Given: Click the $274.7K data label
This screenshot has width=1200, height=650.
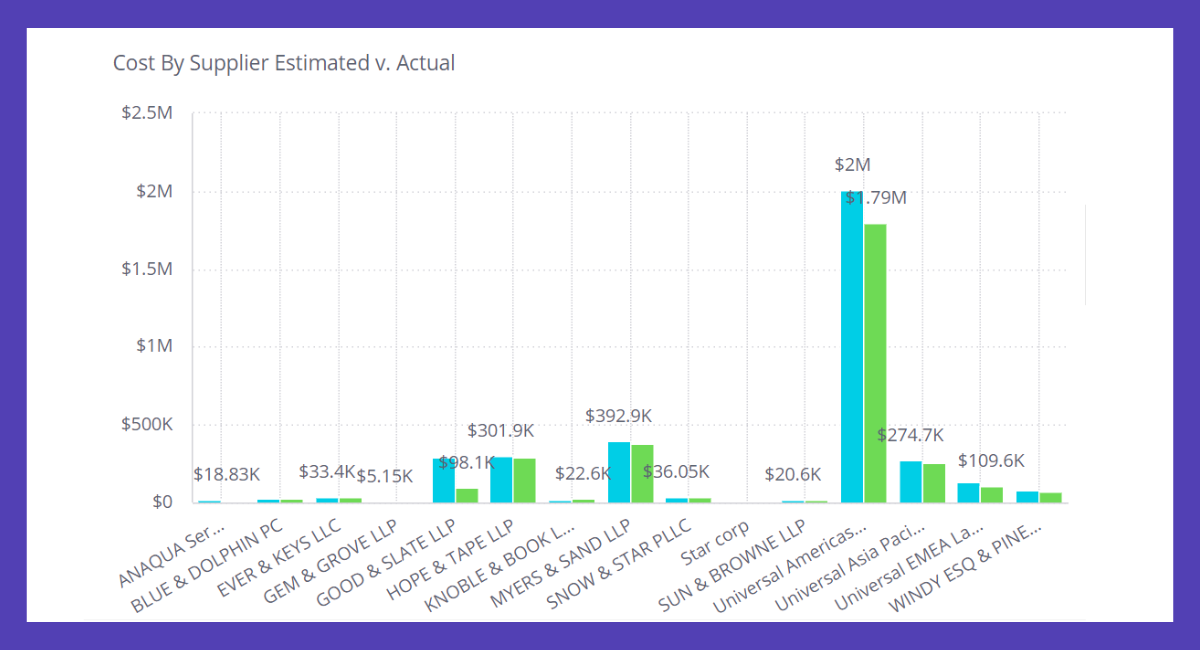Looking at the screenshot, I should (x=911, y=435).
